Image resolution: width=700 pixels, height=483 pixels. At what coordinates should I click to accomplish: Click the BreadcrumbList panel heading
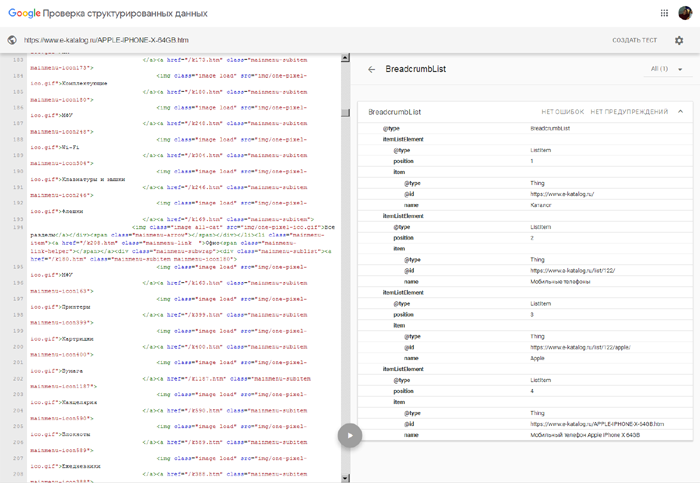[x=416, y=69]
